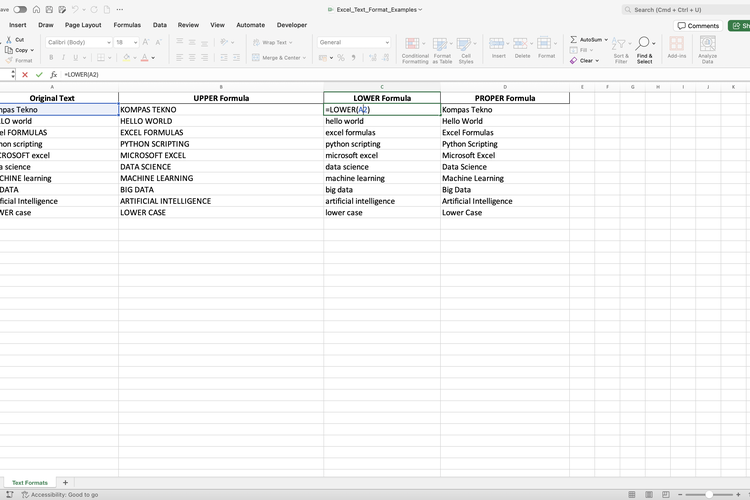Click the Insert Function fx icon

tap(54, 75)
